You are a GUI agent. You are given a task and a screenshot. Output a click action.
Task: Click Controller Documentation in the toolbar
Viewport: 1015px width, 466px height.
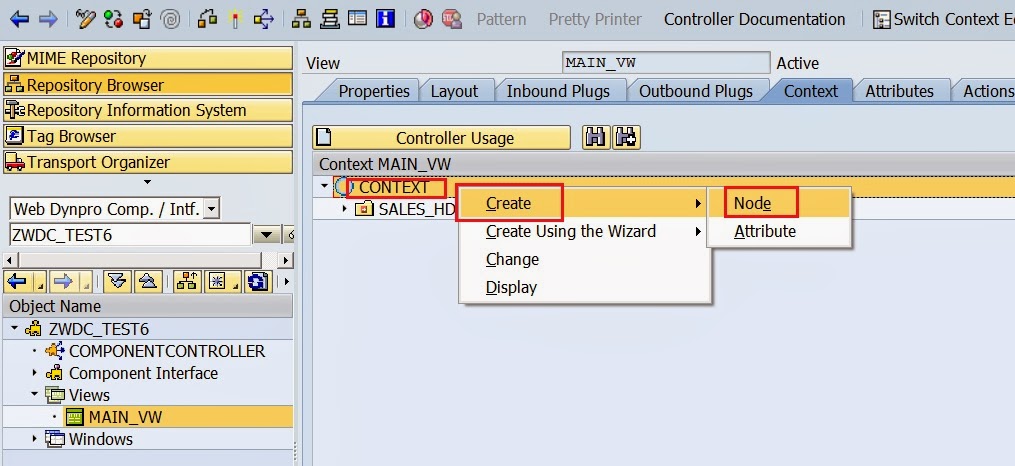pos(754,19)
